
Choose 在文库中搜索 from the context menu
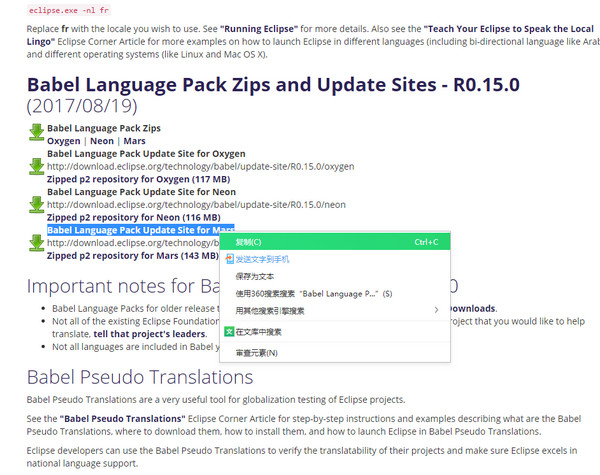pos(335,332)
